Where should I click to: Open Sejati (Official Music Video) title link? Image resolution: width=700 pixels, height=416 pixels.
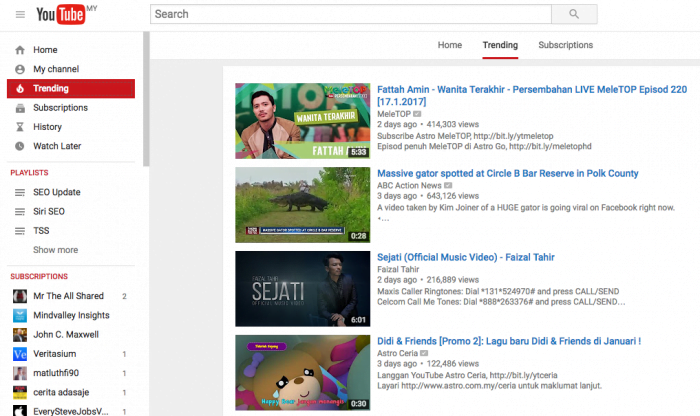click(466, 258)
